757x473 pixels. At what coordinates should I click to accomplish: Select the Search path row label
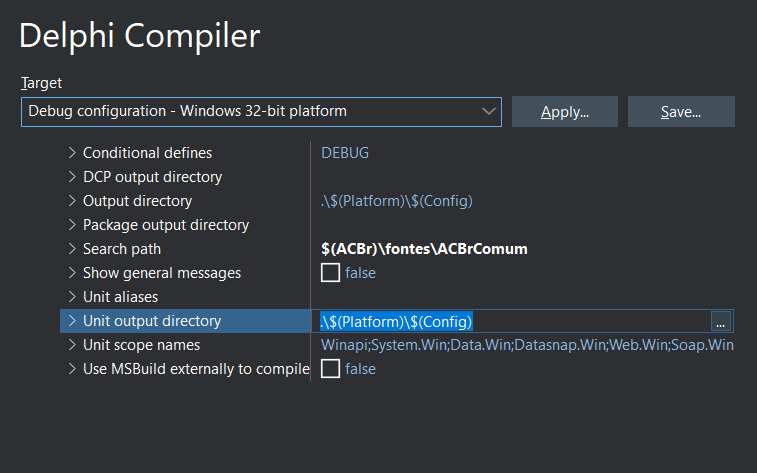122,249
